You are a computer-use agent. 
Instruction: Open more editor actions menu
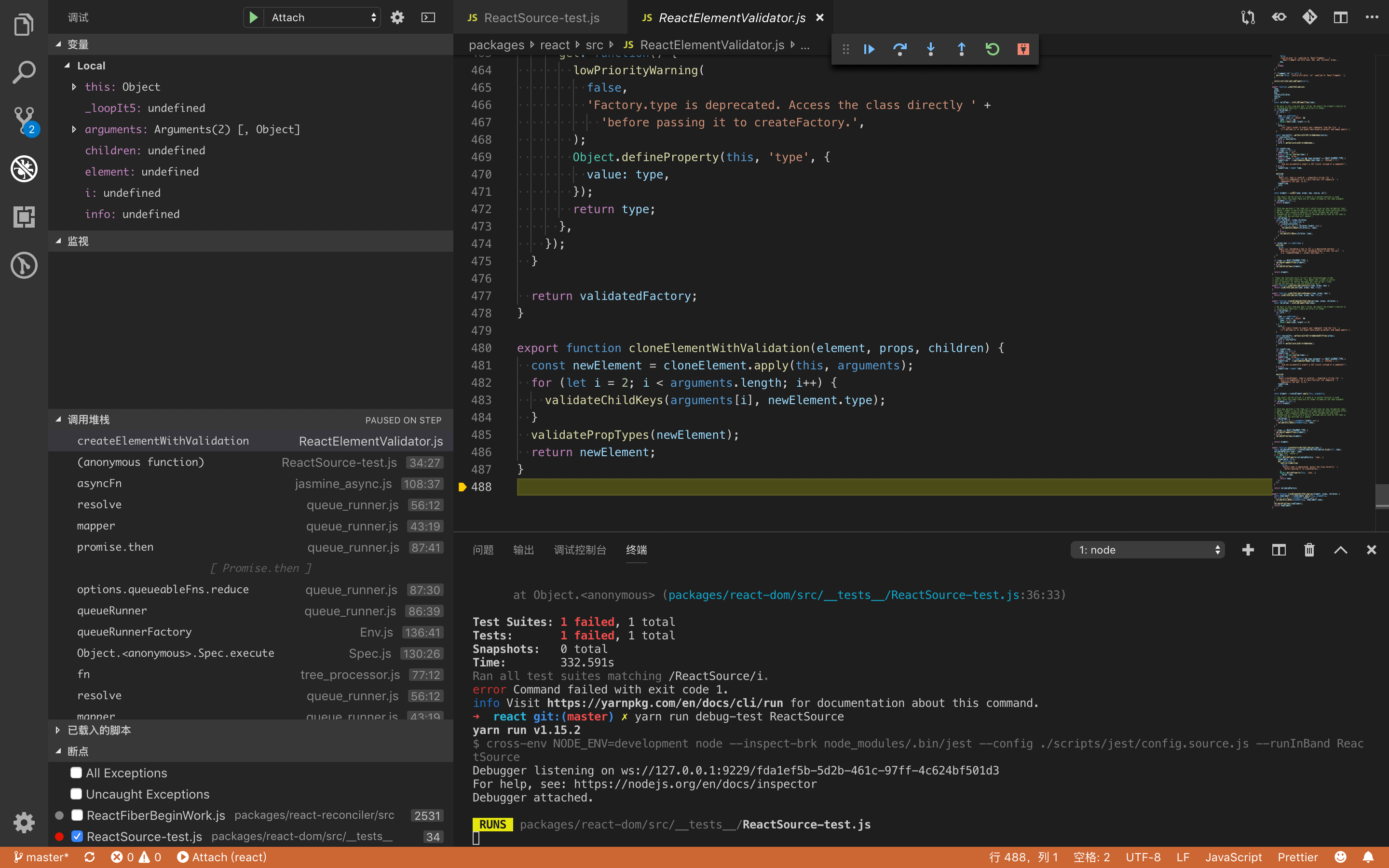click(x=1372, y=17)
